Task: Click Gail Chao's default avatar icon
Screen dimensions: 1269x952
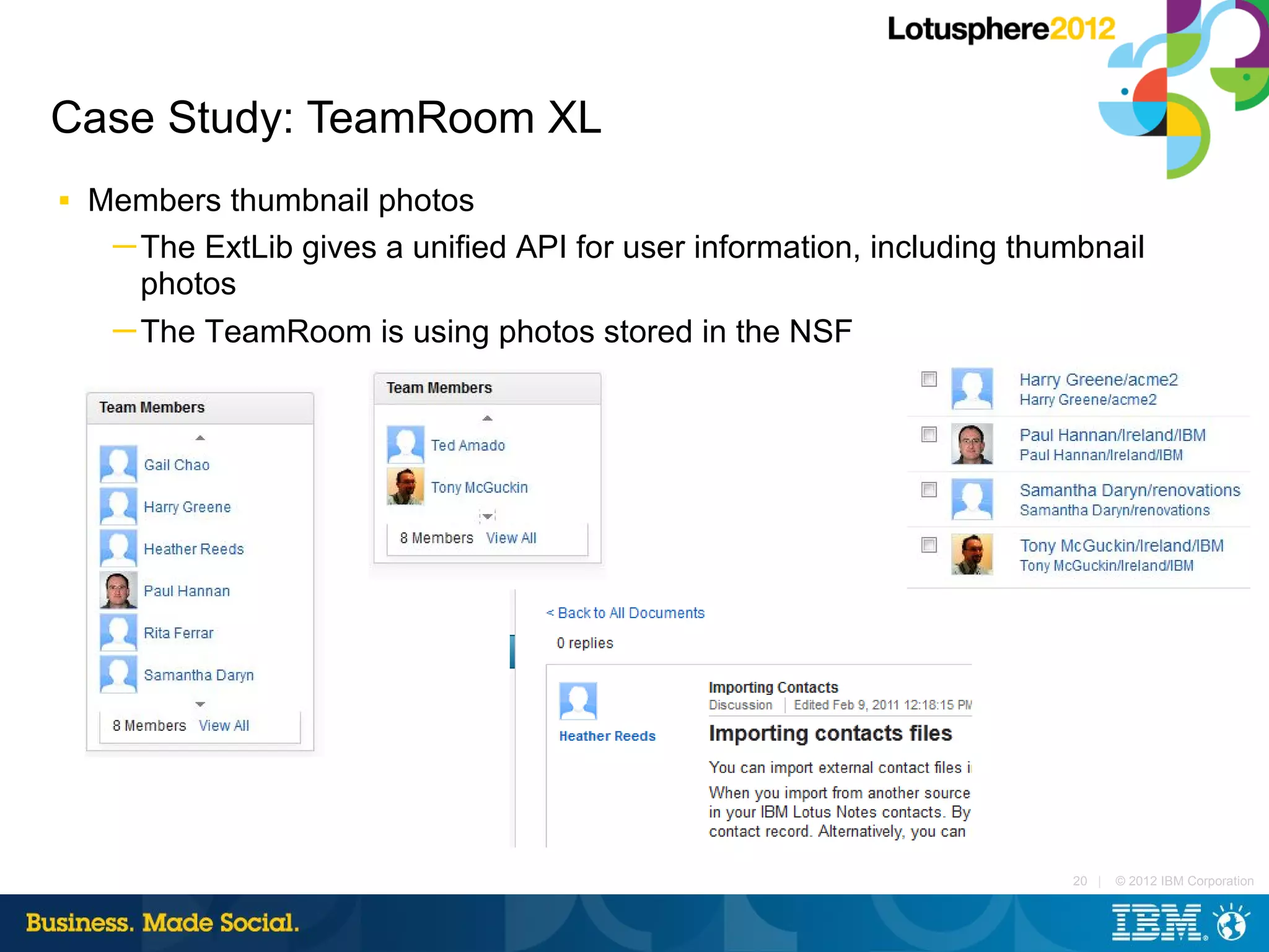Action: click(118, 464)
